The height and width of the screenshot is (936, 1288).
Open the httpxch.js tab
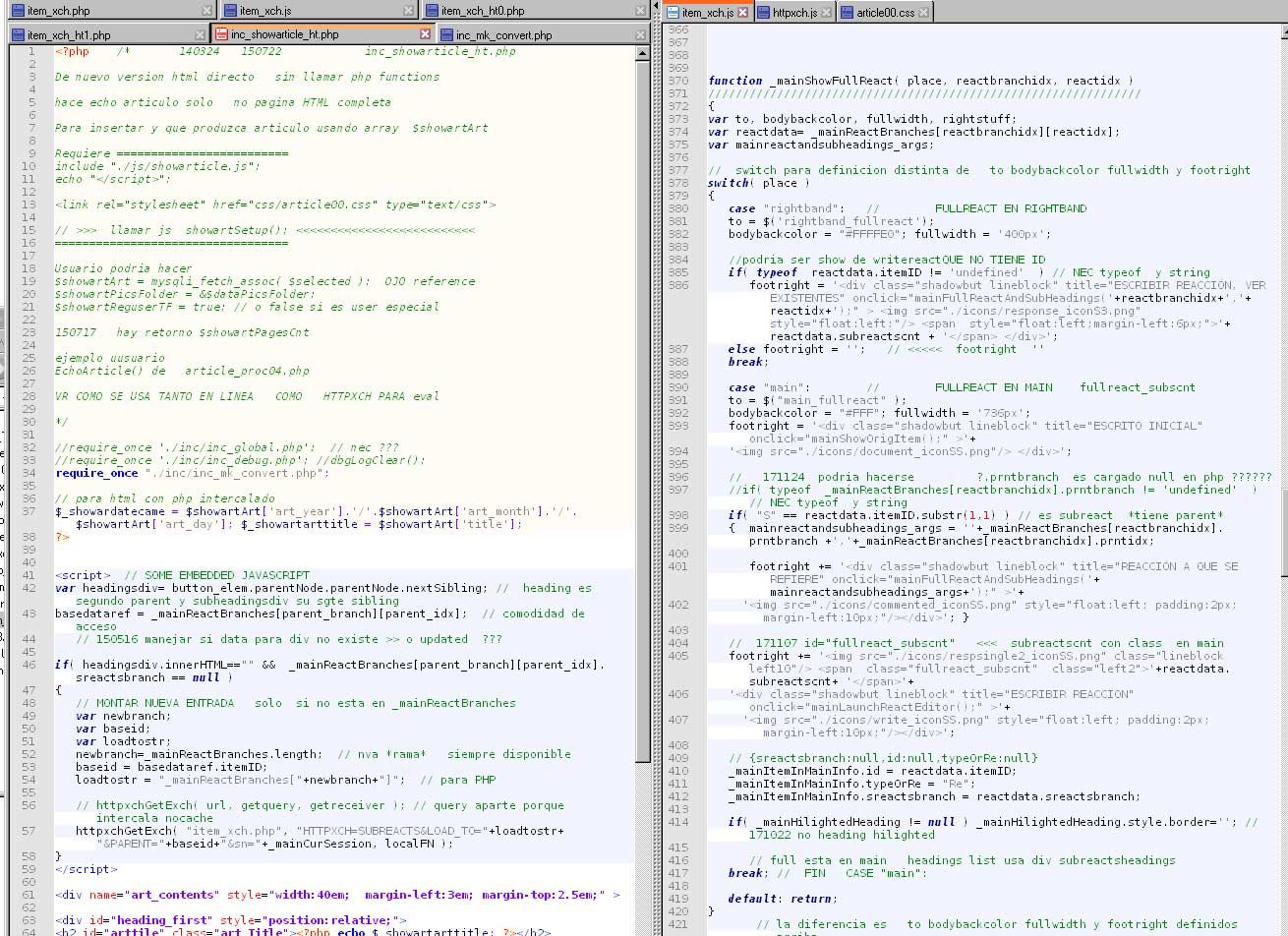point(794,13)
